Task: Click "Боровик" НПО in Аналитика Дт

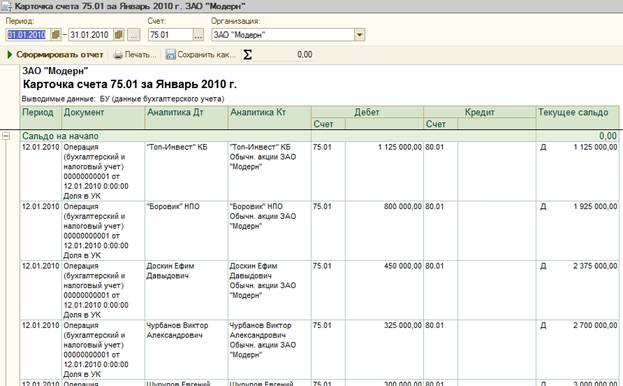Action: [x=173, y=207]
